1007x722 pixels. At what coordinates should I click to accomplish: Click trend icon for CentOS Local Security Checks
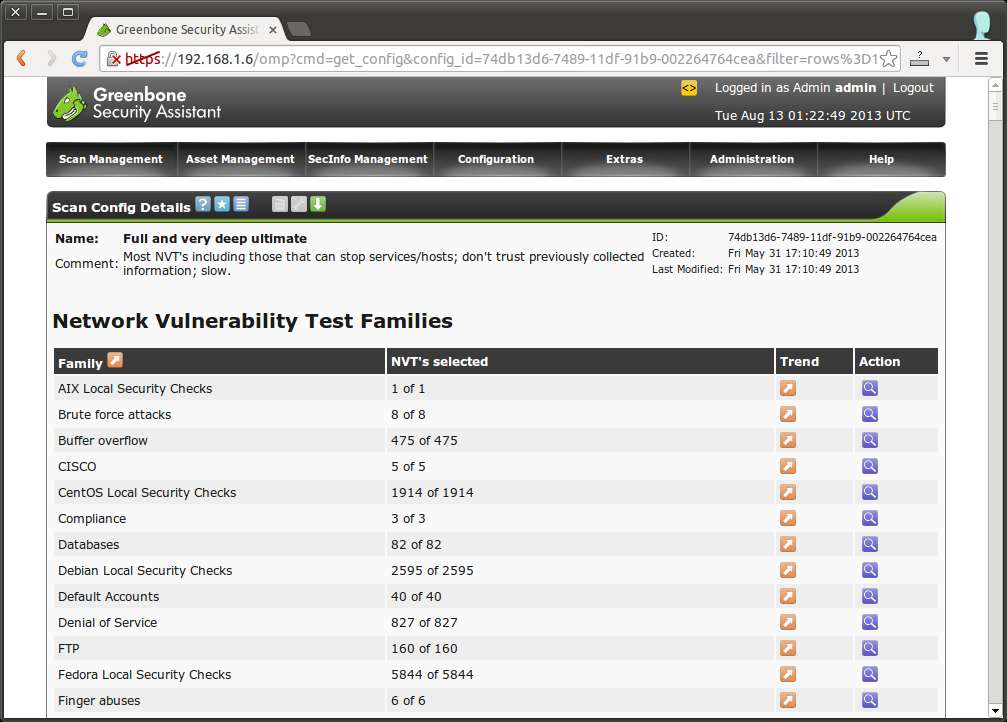click(x=788, y=492)
